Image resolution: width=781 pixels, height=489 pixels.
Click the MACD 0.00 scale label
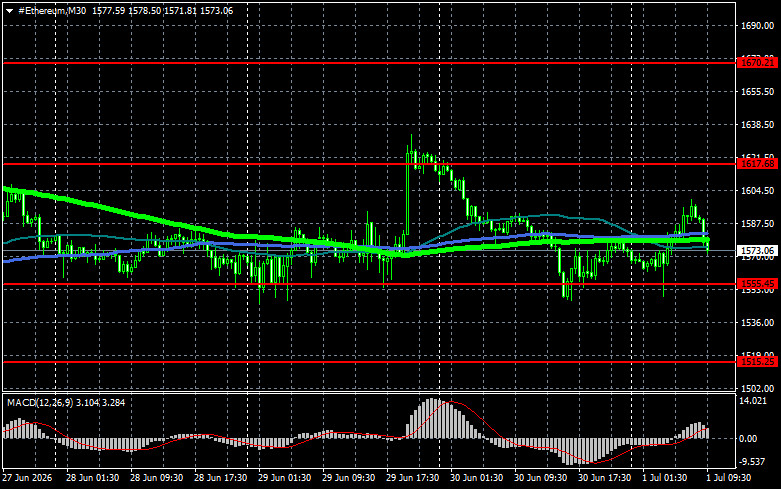[x=748, y=439]
